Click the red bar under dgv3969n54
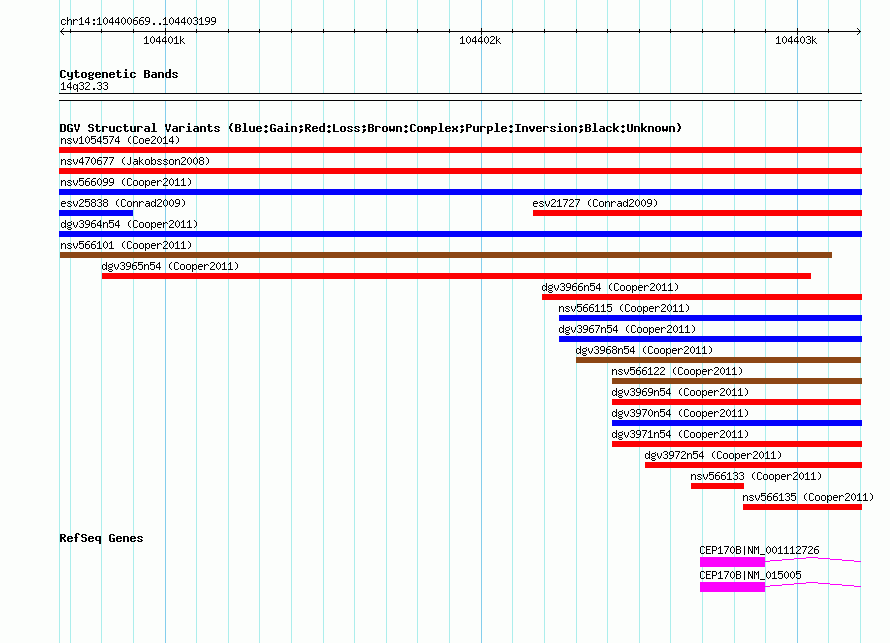 pyautogui.click(x=736, y=402)
